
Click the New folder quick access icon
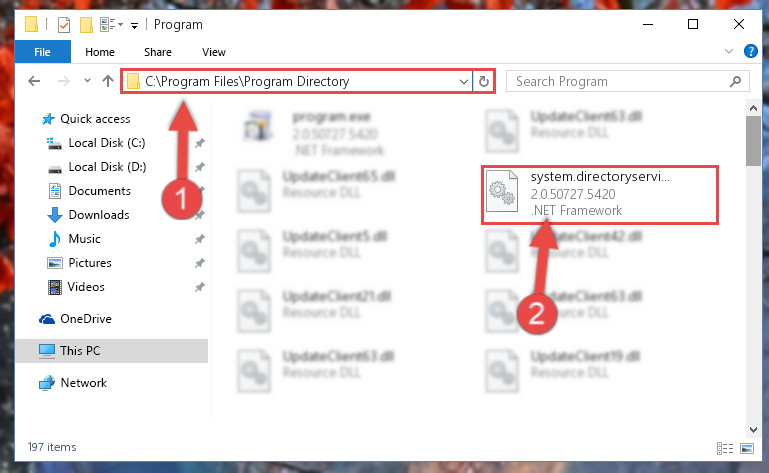tap(86, 25)
